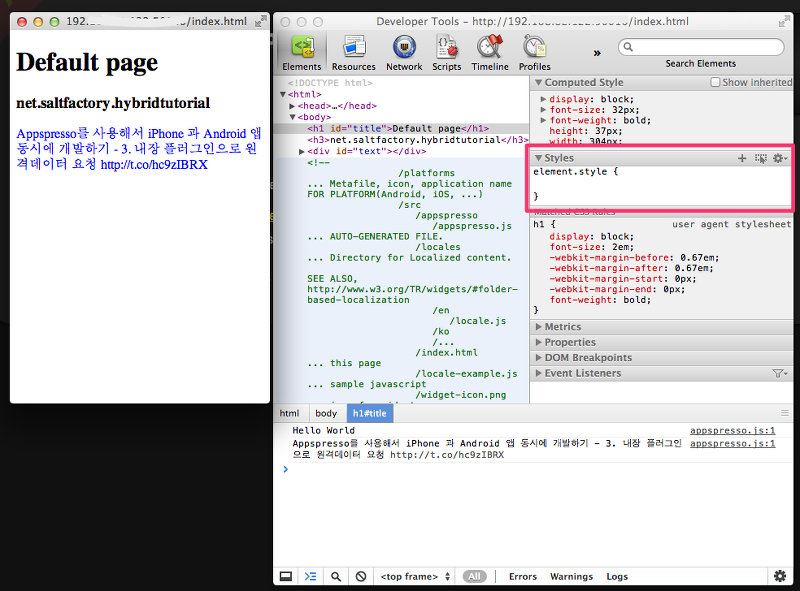Viewport: 800px width, 591px height.
Task: Select the html breadcrumb
Action: click(x=289, y=413)
